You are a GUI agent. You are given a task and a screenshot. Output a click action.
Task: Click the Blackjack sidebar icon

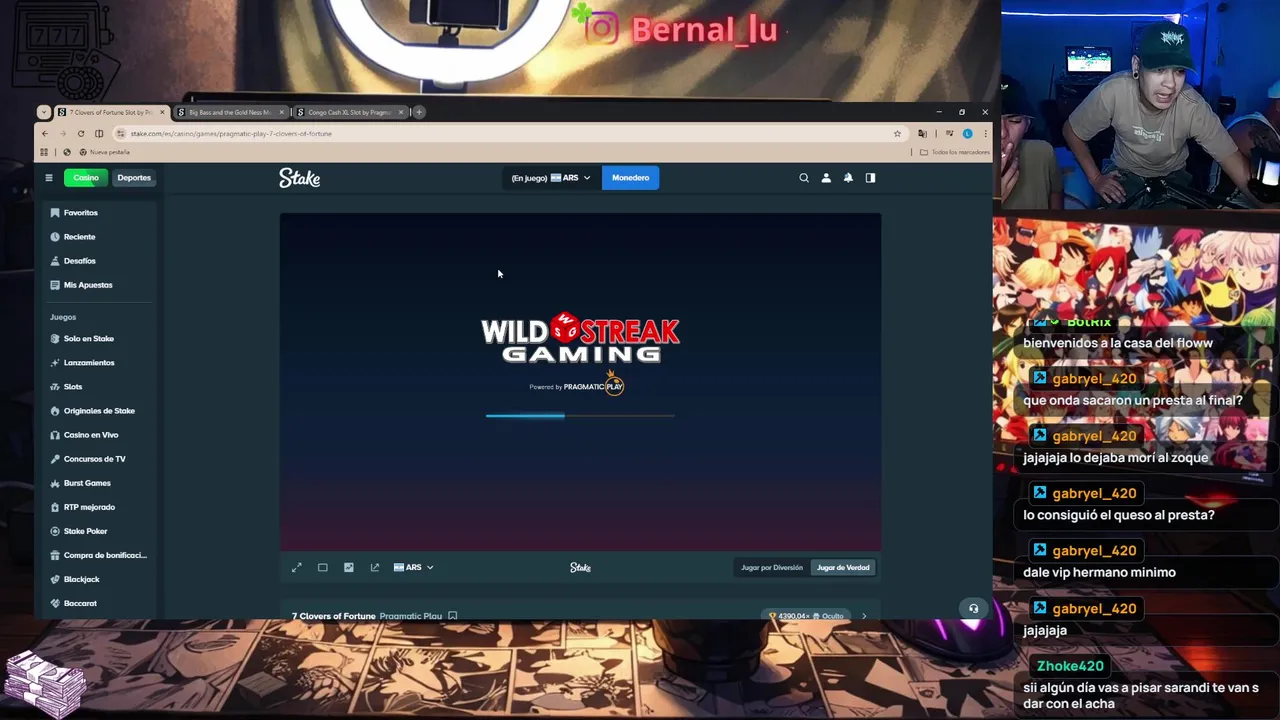pos(55,579)
